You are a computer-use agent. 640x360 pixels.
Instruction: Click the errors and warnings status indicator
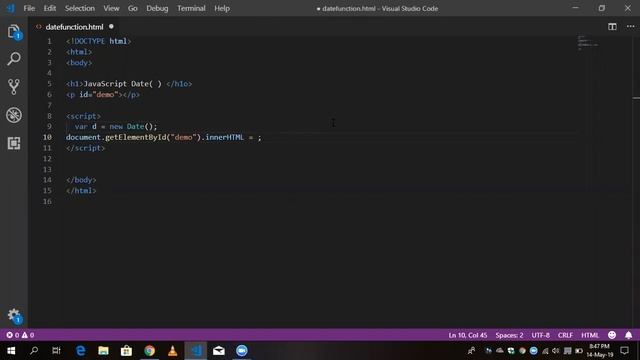tap(20, 335)
